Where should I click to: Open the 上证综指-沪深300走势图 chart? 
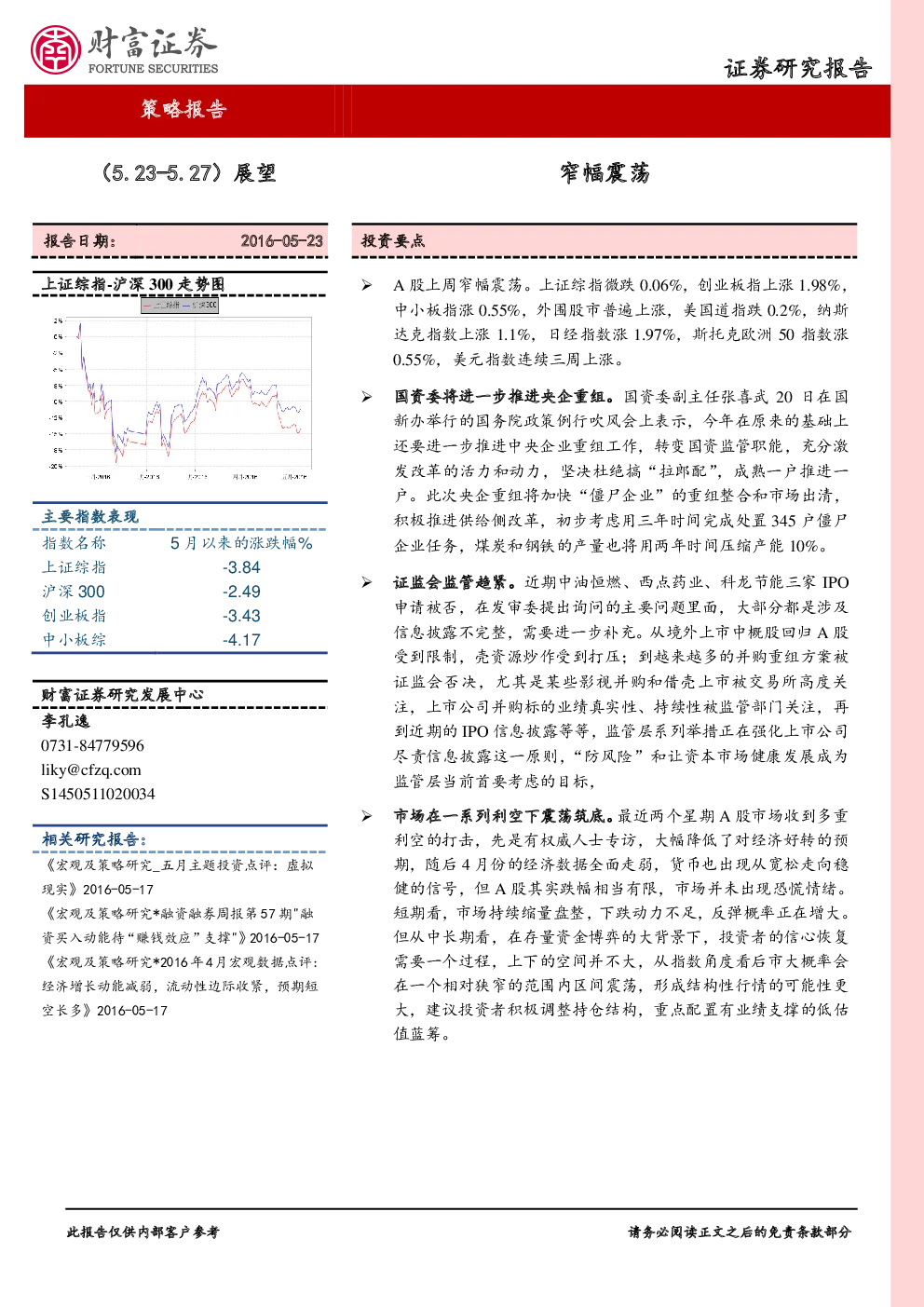[182, 389]
